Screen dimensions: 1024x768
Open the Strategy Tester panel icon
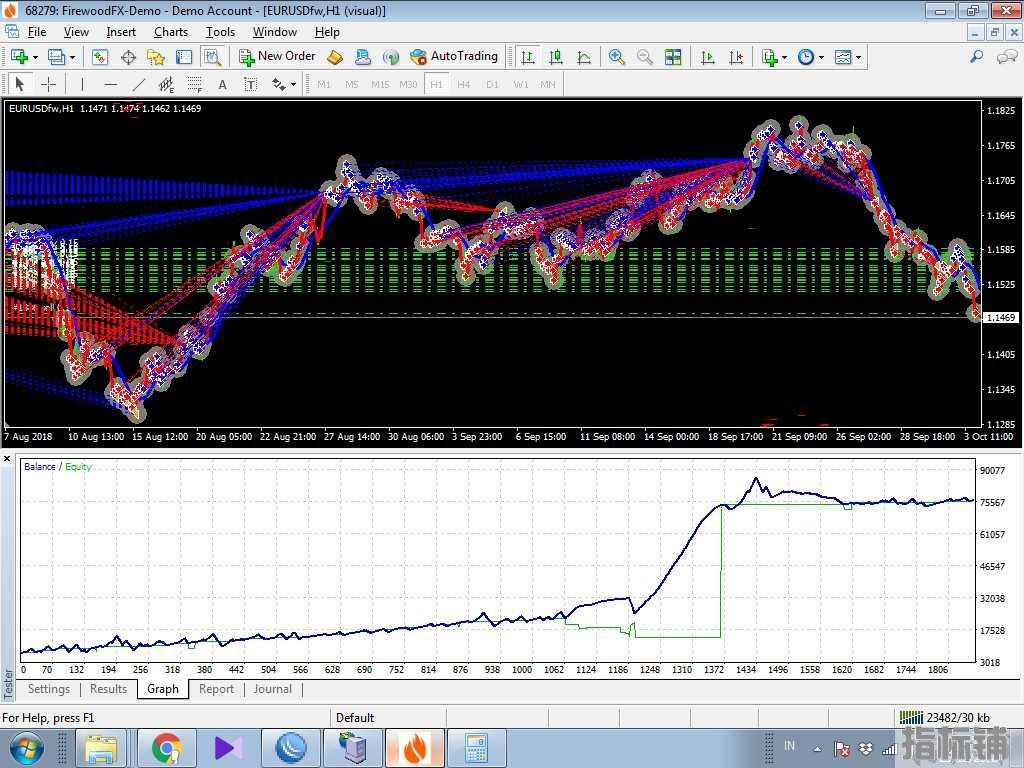click(211, 57)
